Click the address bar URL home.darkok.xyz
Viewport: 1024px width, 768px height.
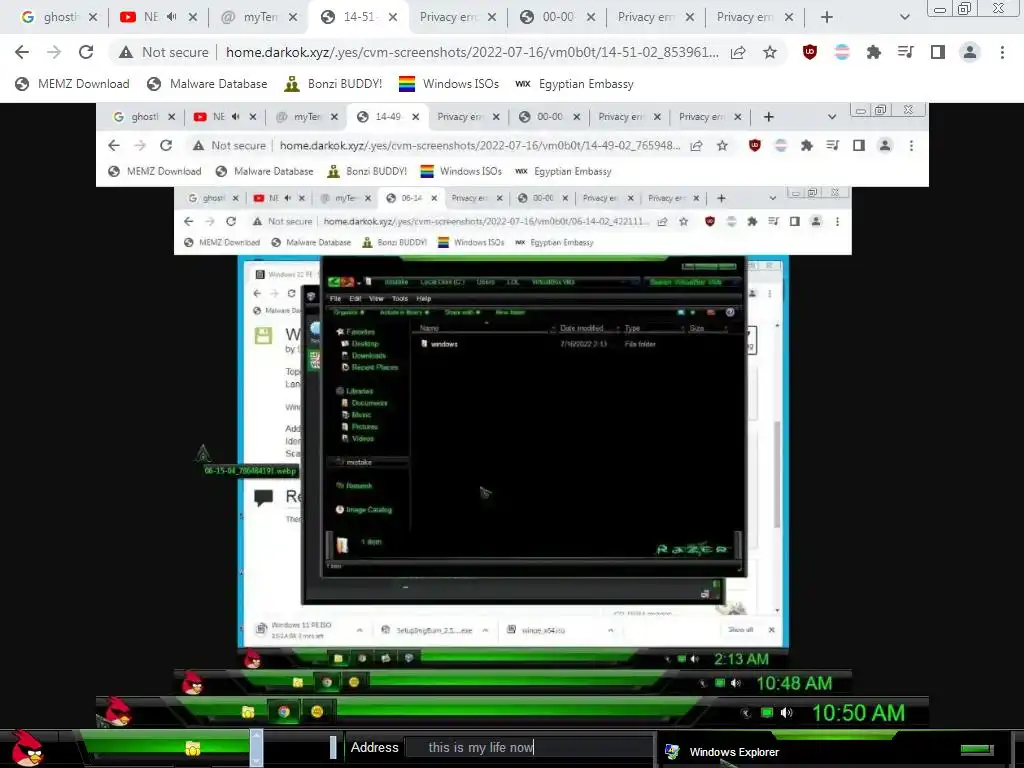click(x=472, y=52)
